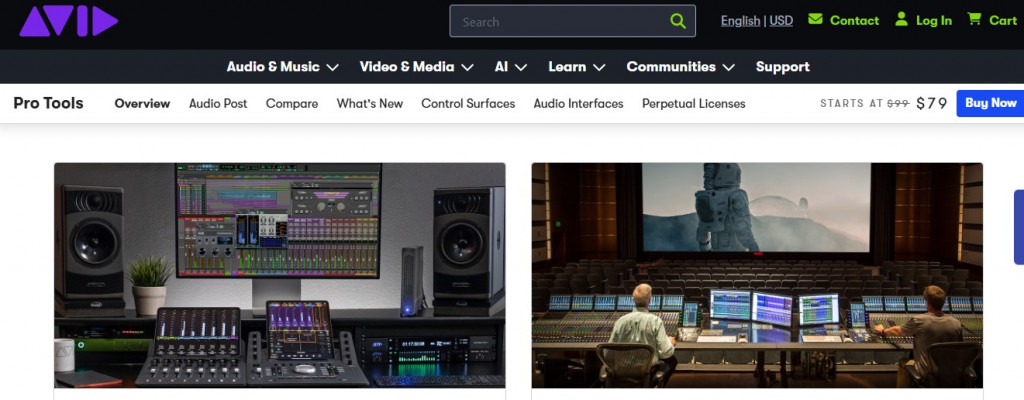Open the Contact link
Viewport: 1024px width, 400px height.
tap(854, 21)
